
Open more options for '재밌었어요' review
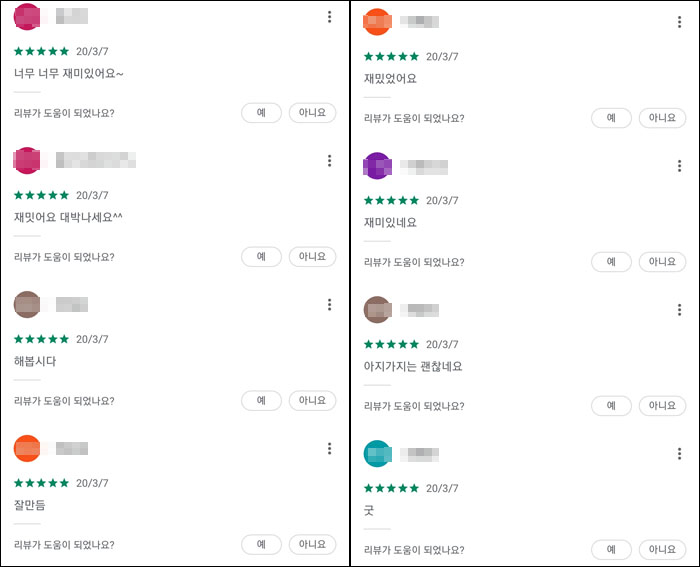click(679, 22)
